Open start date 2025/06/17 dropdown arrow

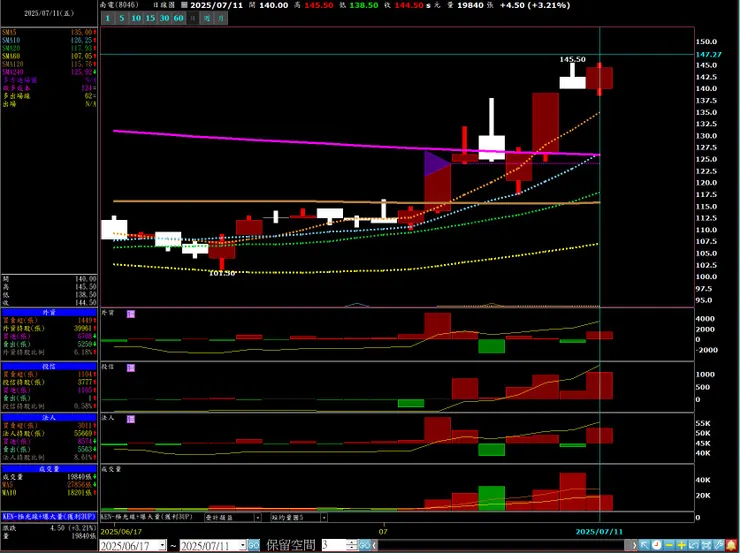(x=163, y=545)
